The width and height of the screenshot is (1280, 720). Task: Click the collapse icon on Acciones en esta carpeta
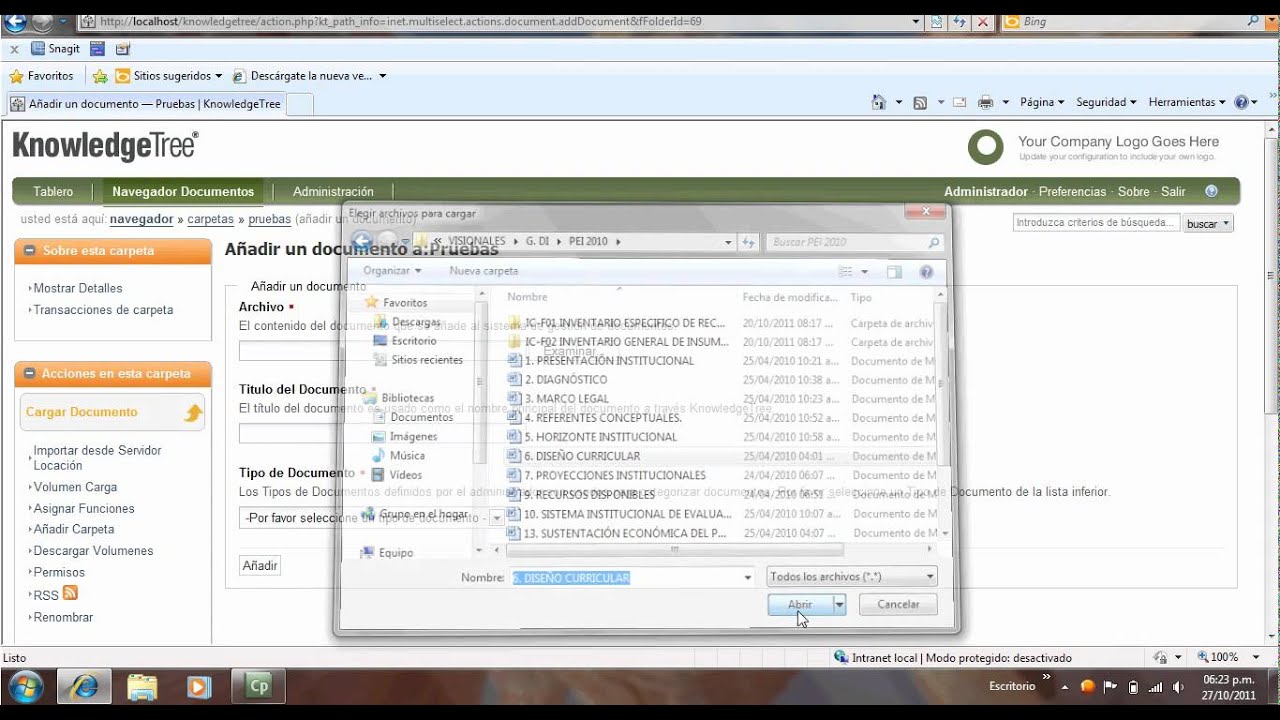pyautogui.click(x=30, y=374)
